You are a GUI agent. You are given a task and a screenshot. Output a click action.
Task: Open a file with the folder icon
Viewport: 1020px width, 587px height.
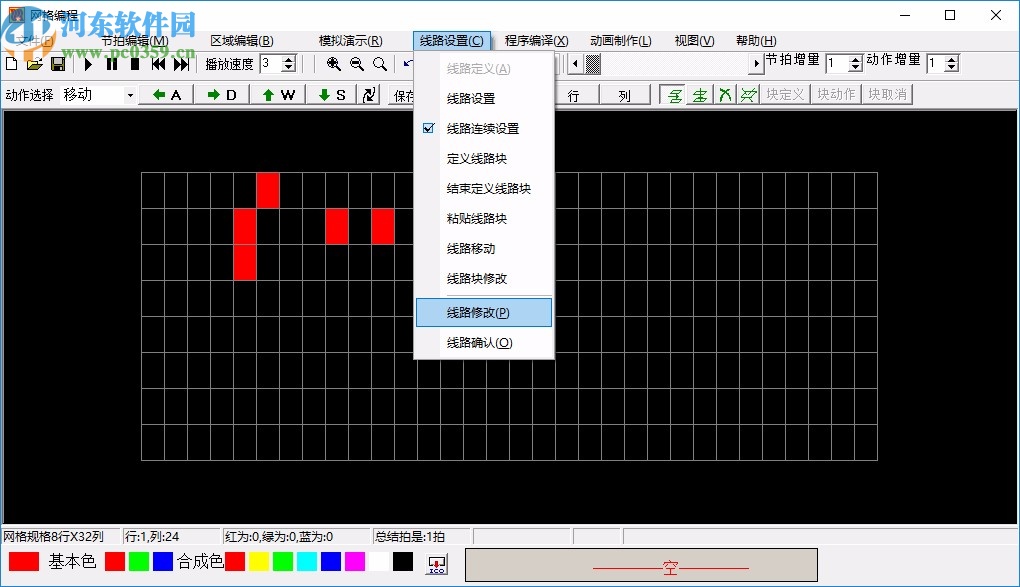point(34,64)
